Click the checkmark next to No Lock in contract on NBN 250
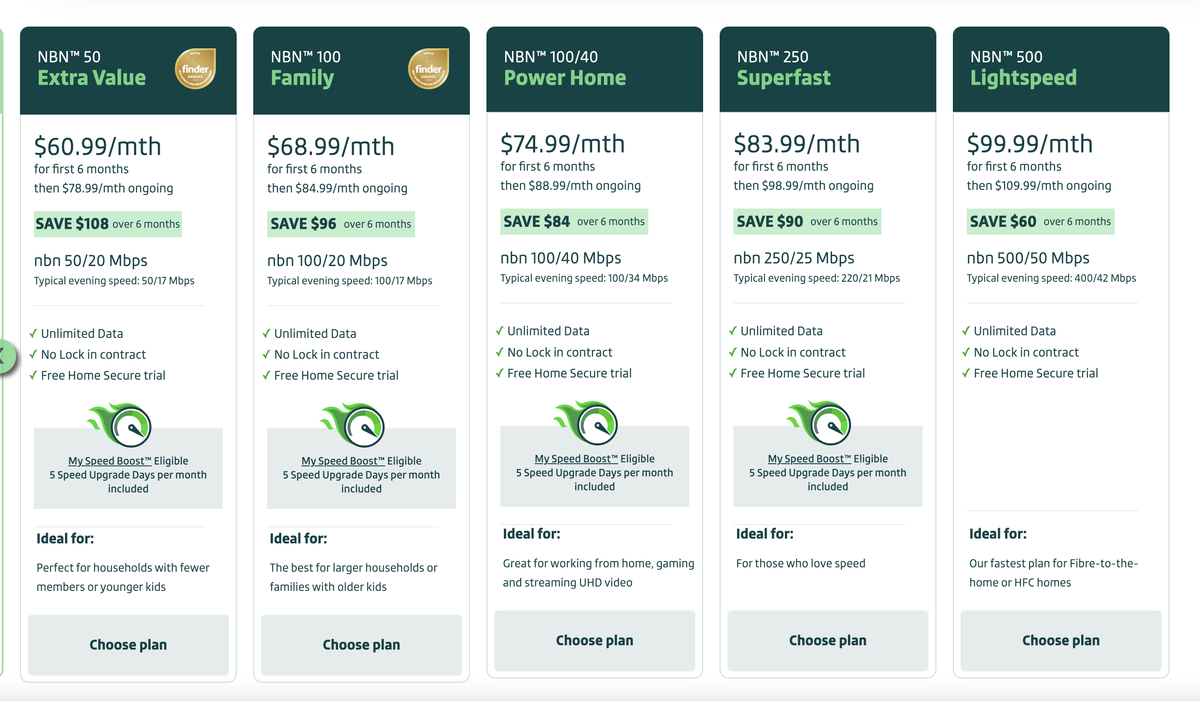The width and height of the screenshot is (1200, 701). point(733,352)
